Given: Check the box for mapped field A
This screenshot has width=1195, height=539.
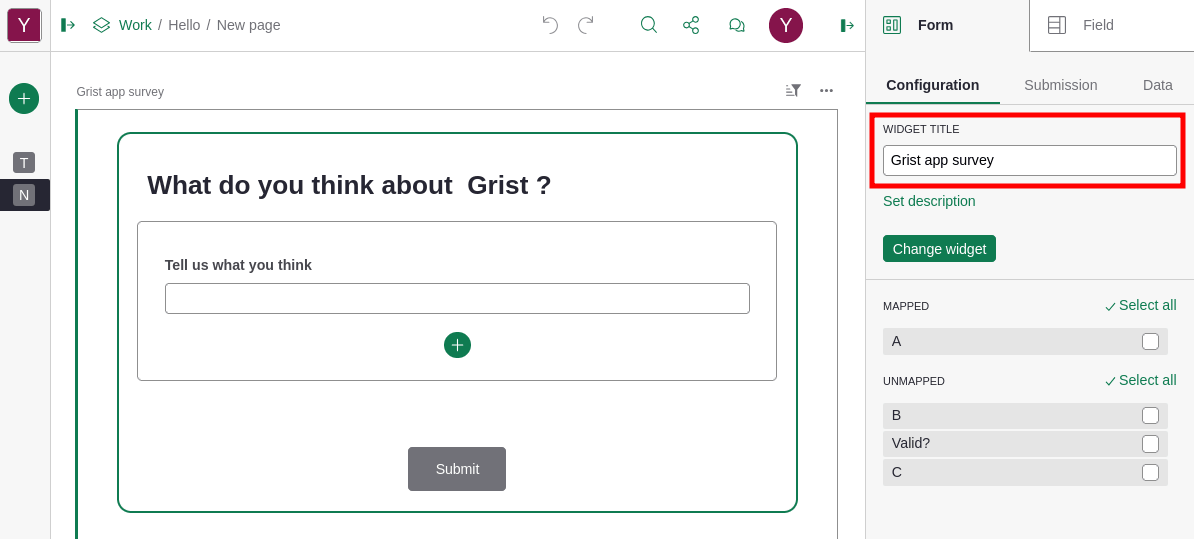Looking at the screenshot, I should [1150, 342].
